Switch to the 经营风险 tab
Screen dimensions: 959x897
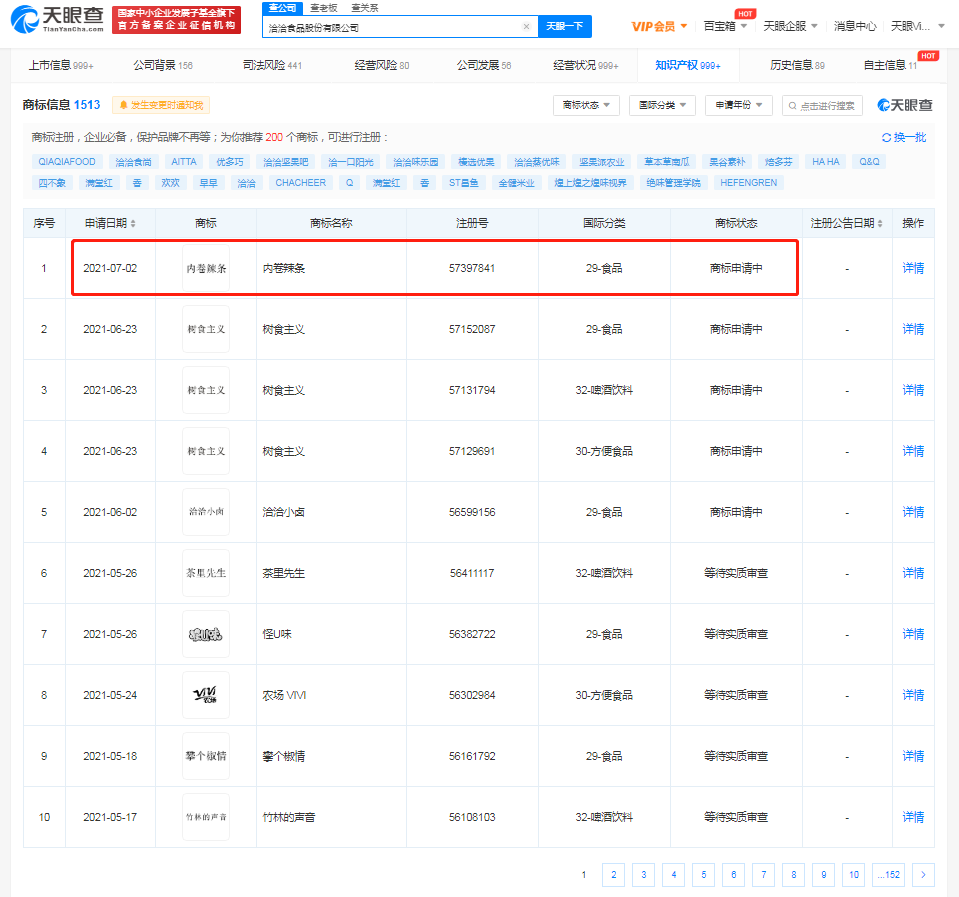point(382,65)
